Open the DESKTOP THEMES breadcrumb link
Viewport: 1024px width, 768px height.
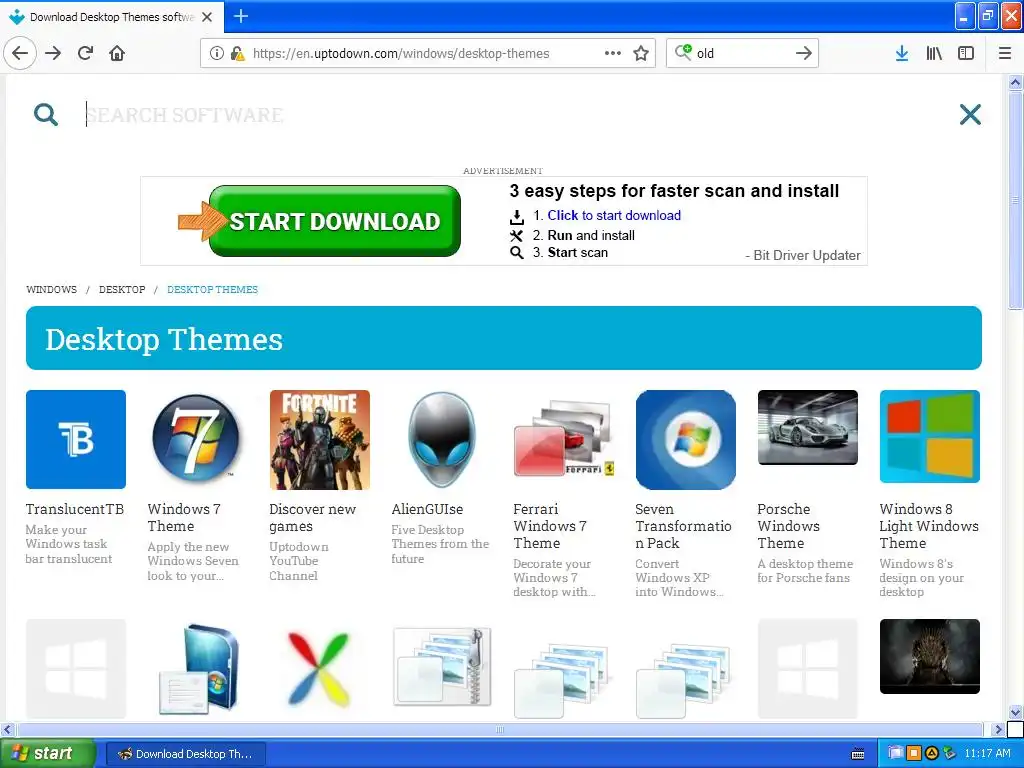212,289
